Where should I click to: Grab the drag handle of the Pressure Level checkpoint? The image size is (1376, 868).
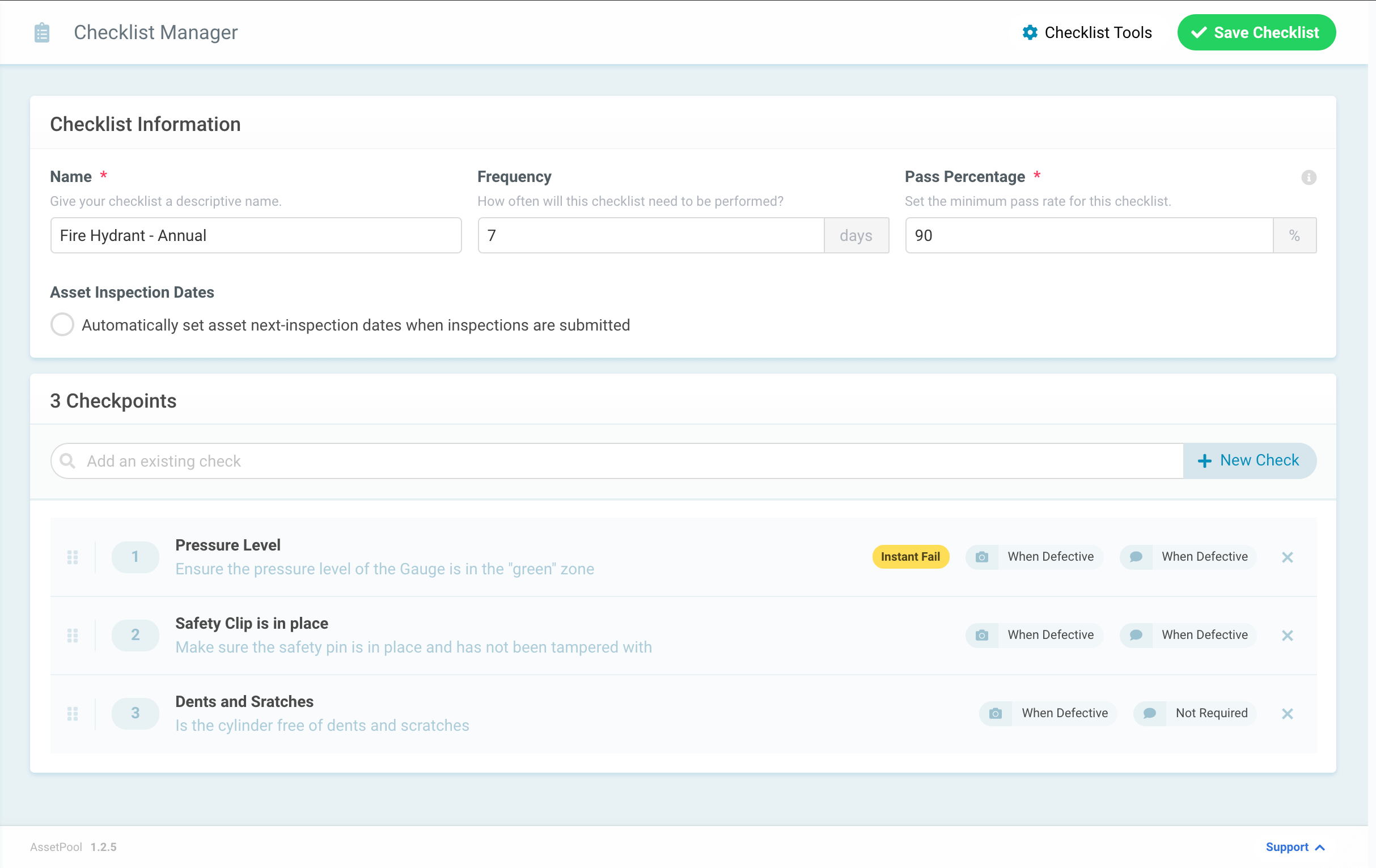coord(73,557)
